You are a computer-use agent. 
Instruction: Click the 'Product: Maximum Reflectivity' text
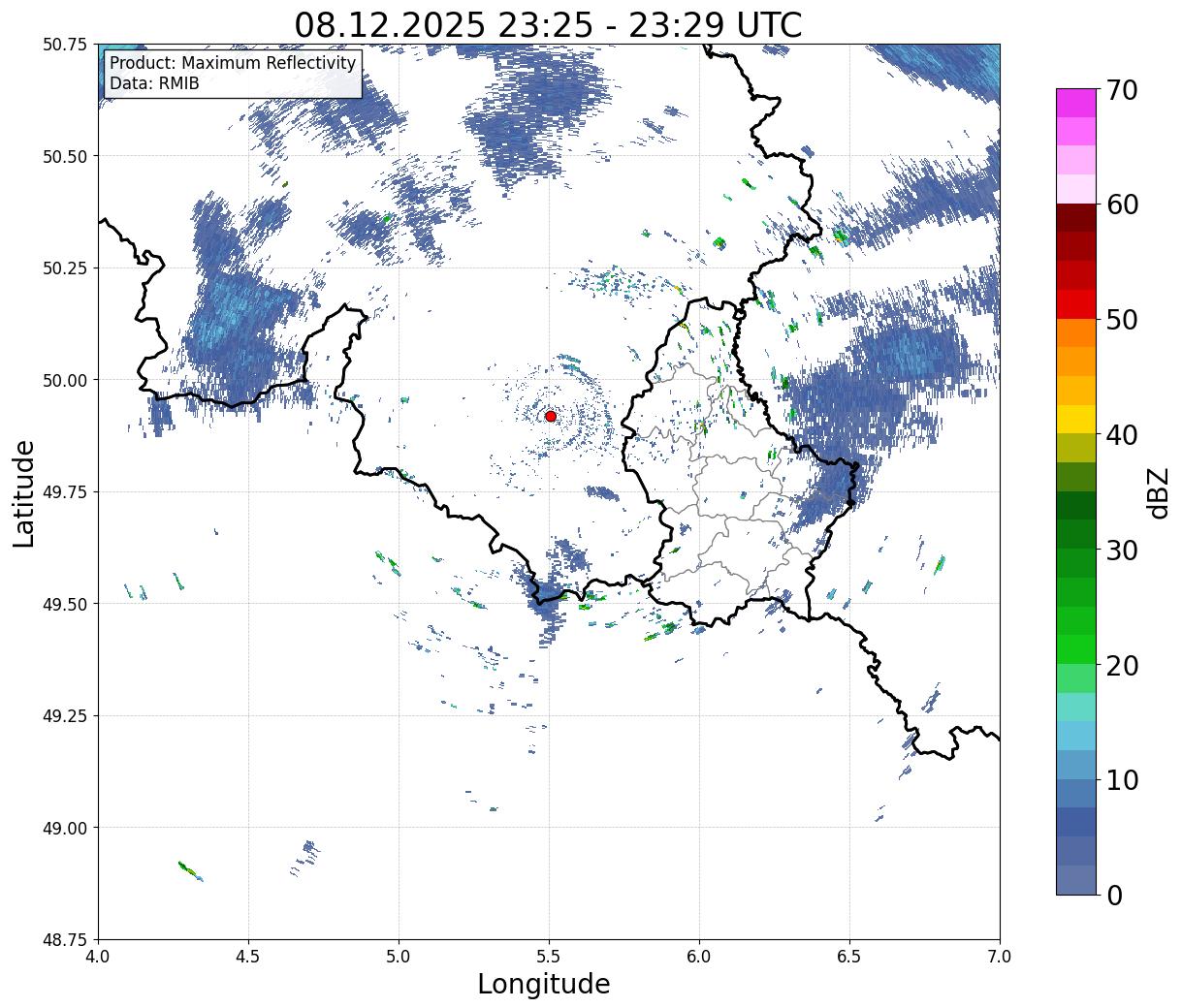pyautogui.click(x=233, y=63)
